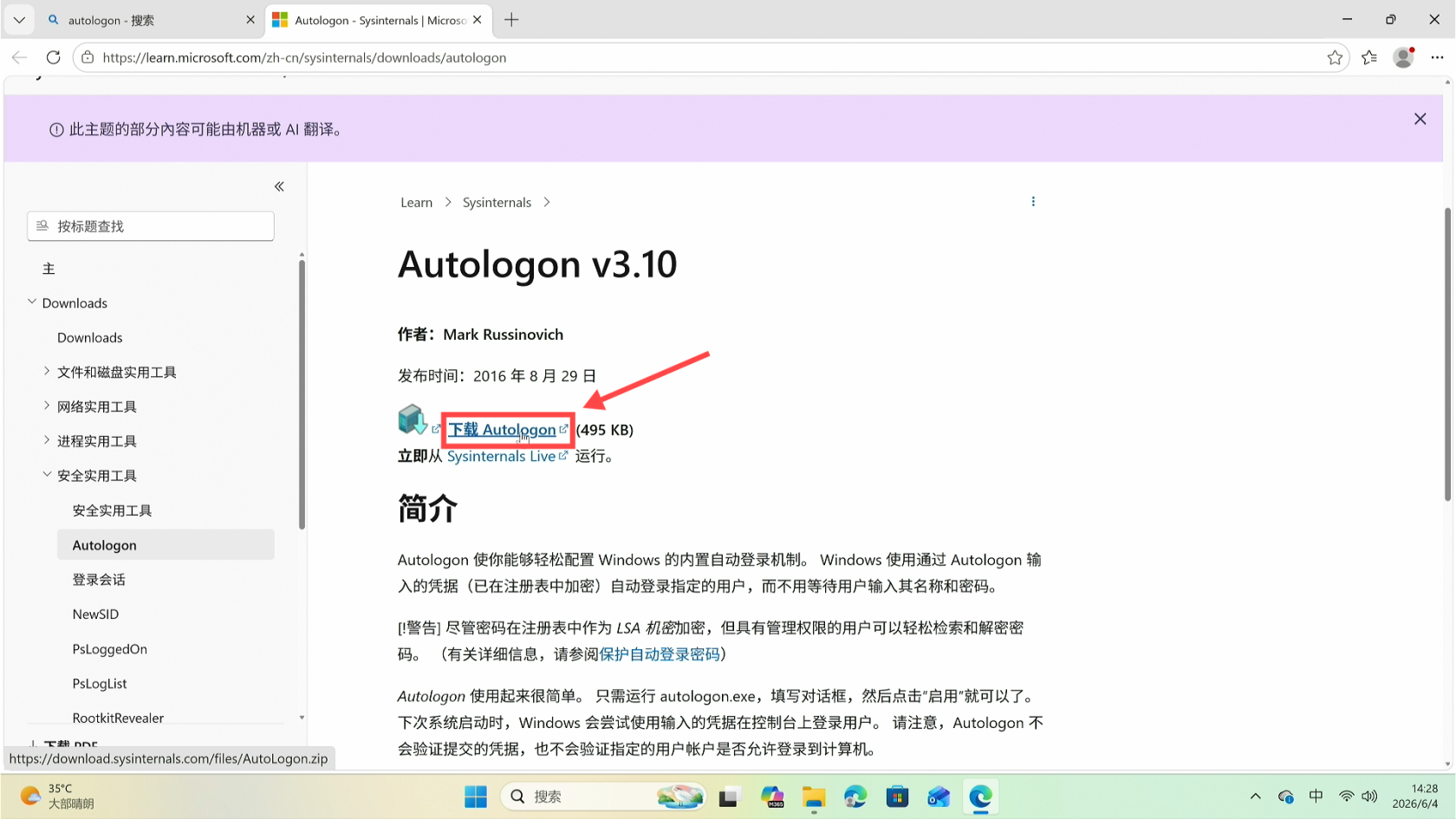The image size is (1456, 819).
Task: Expand 文件和磁盘实用工具 section
Action: [47, 371]
